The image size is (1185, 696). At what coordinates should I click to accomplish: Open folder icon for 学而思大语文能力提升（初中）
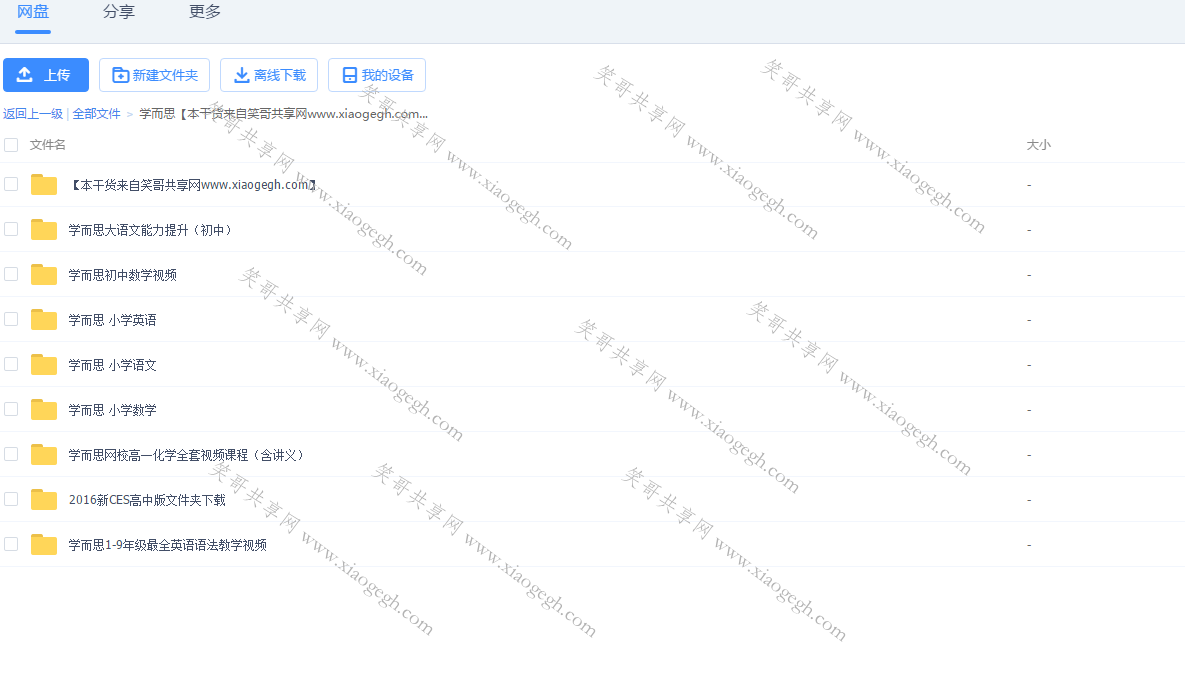tap(44, 230)
